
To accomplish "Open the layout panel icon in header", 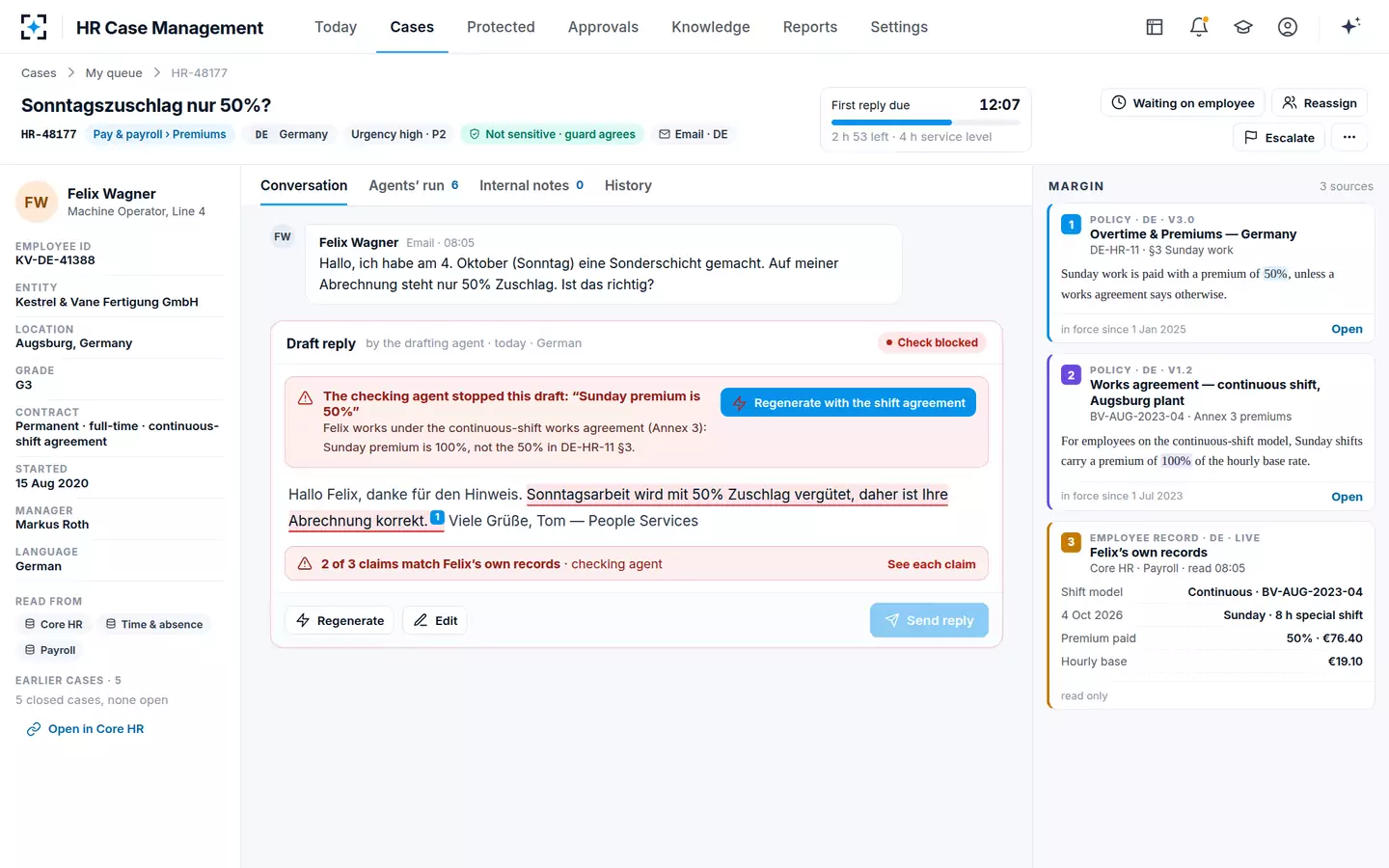I will coord(1155,27).
